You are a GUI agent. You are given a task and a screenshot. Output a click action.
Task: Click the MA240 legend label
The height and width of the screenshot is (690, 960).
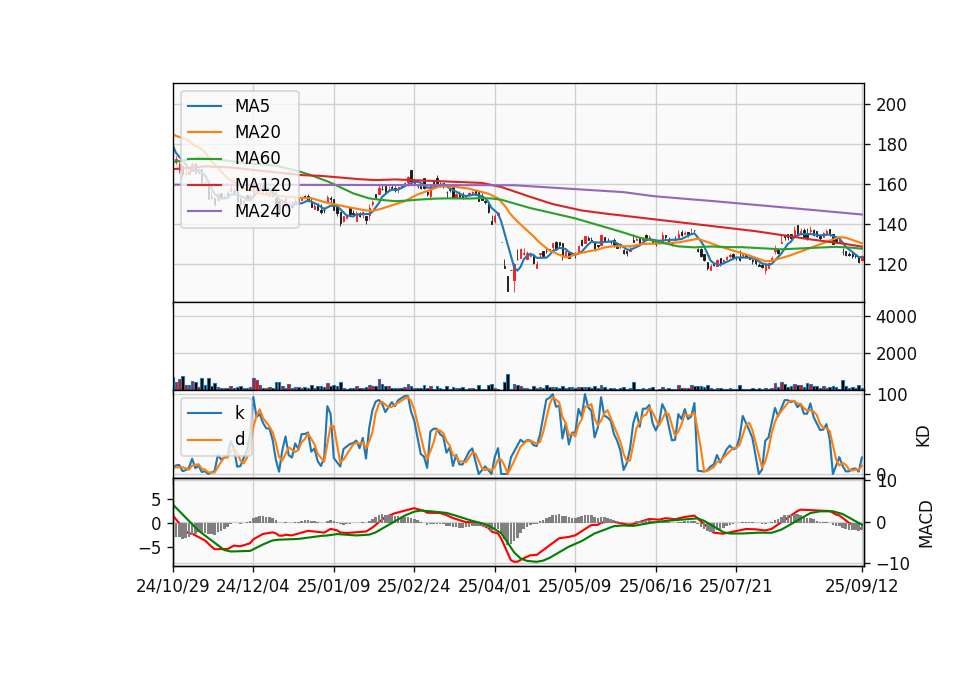pyautogui.click(x=263, y=211)
